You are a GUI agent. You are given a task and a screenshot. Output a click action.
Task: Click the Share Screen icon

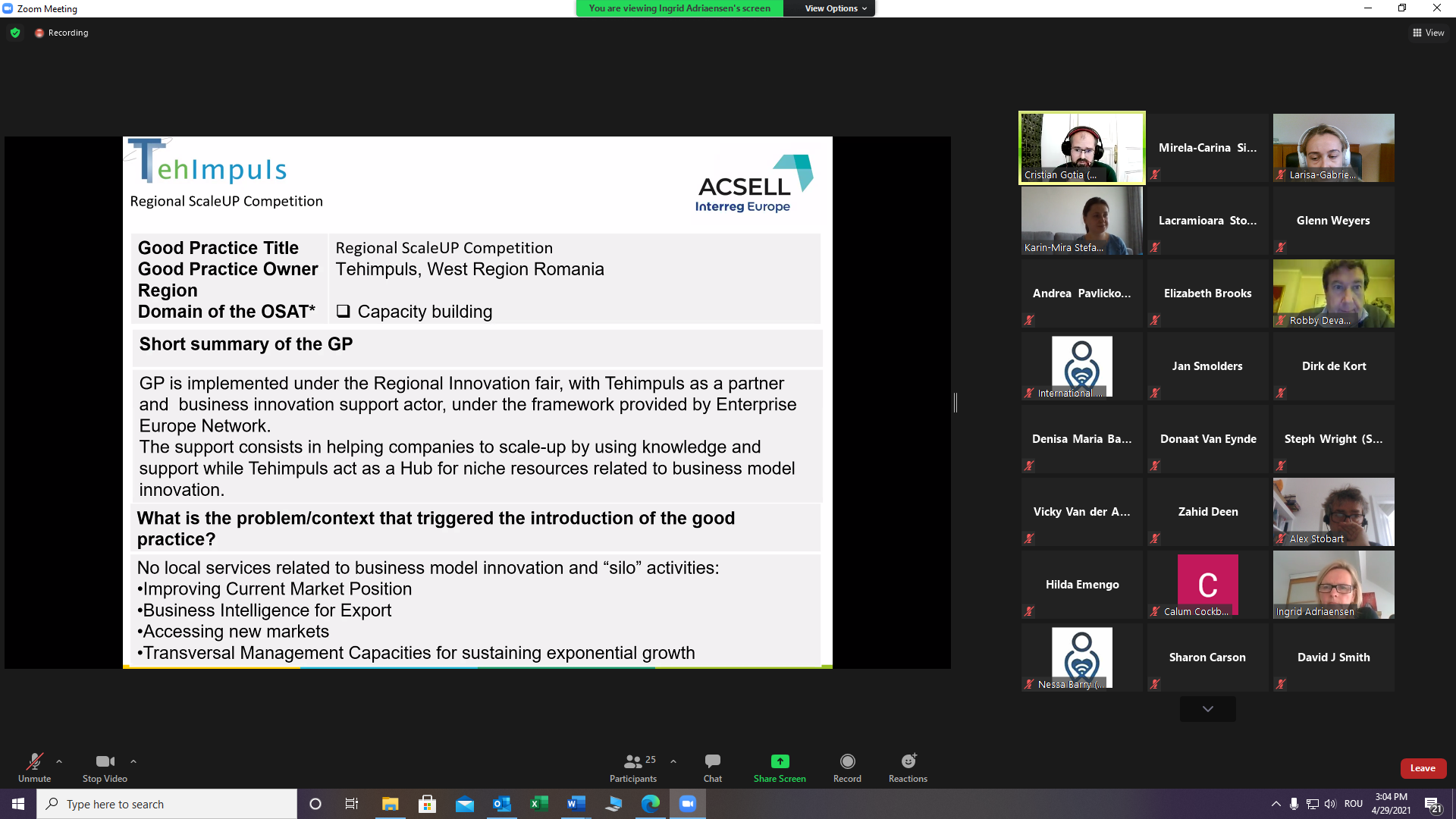779,762
